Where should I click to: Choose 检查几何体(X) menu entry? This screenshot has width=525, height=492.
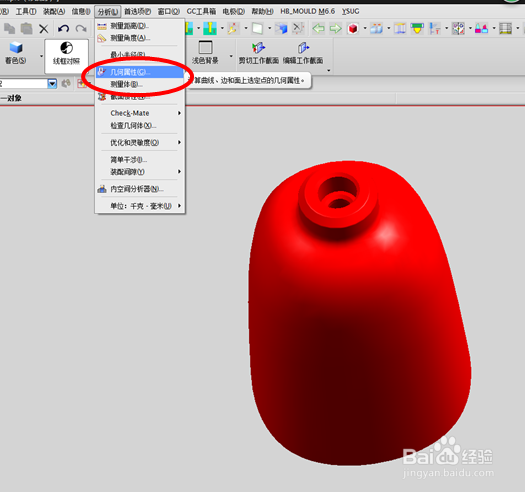click(x=140, y=126)
